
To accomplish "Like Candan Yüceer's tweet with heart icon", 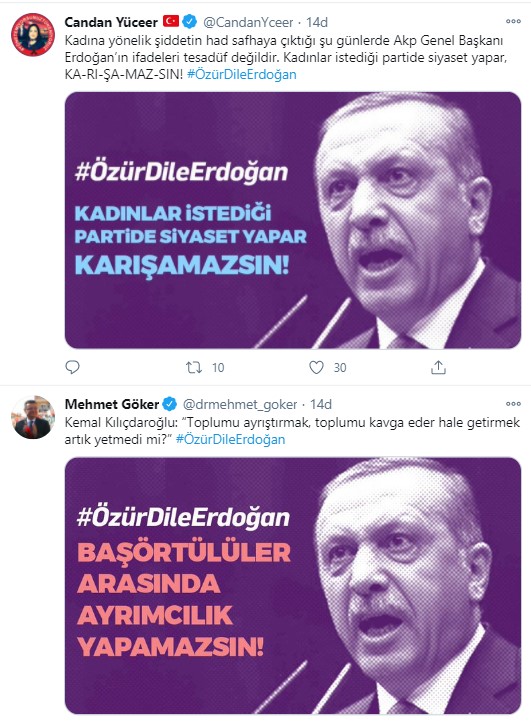I will [316, 367].
